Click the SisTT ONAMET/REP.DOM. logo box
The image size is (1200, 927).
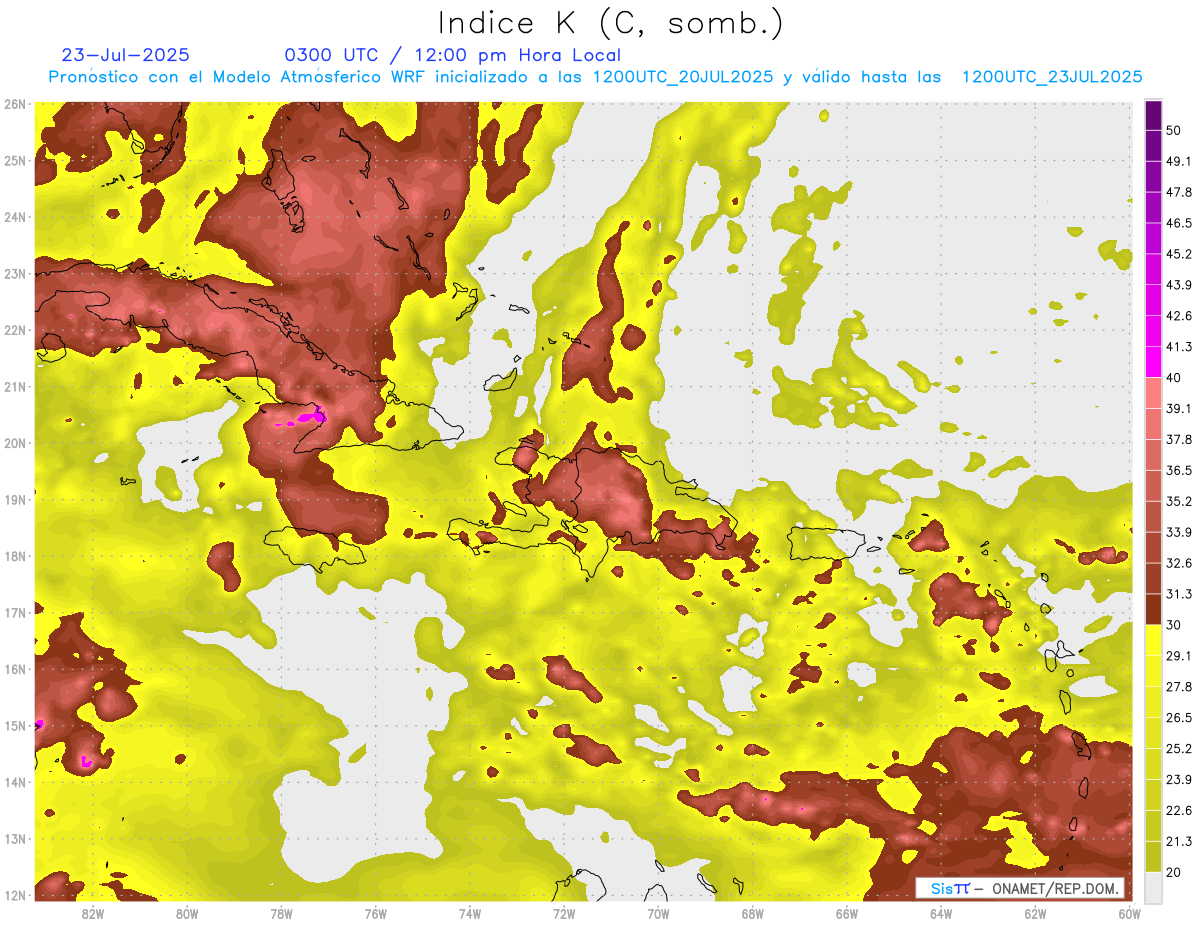pyautogui.click(x=1019, y=887)
